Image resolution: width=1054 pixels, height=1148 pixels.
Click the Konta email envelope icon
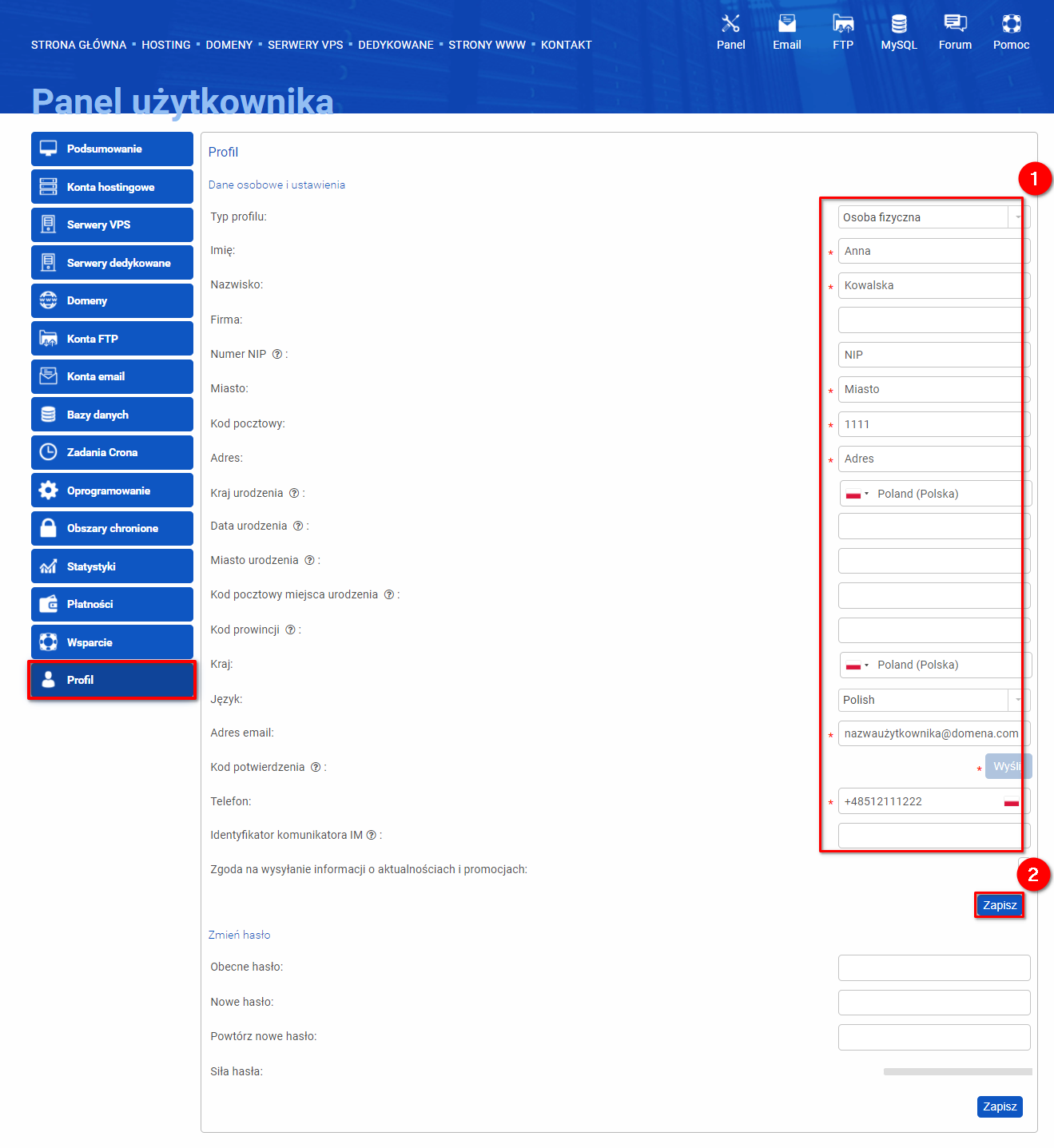click(49, 376)
